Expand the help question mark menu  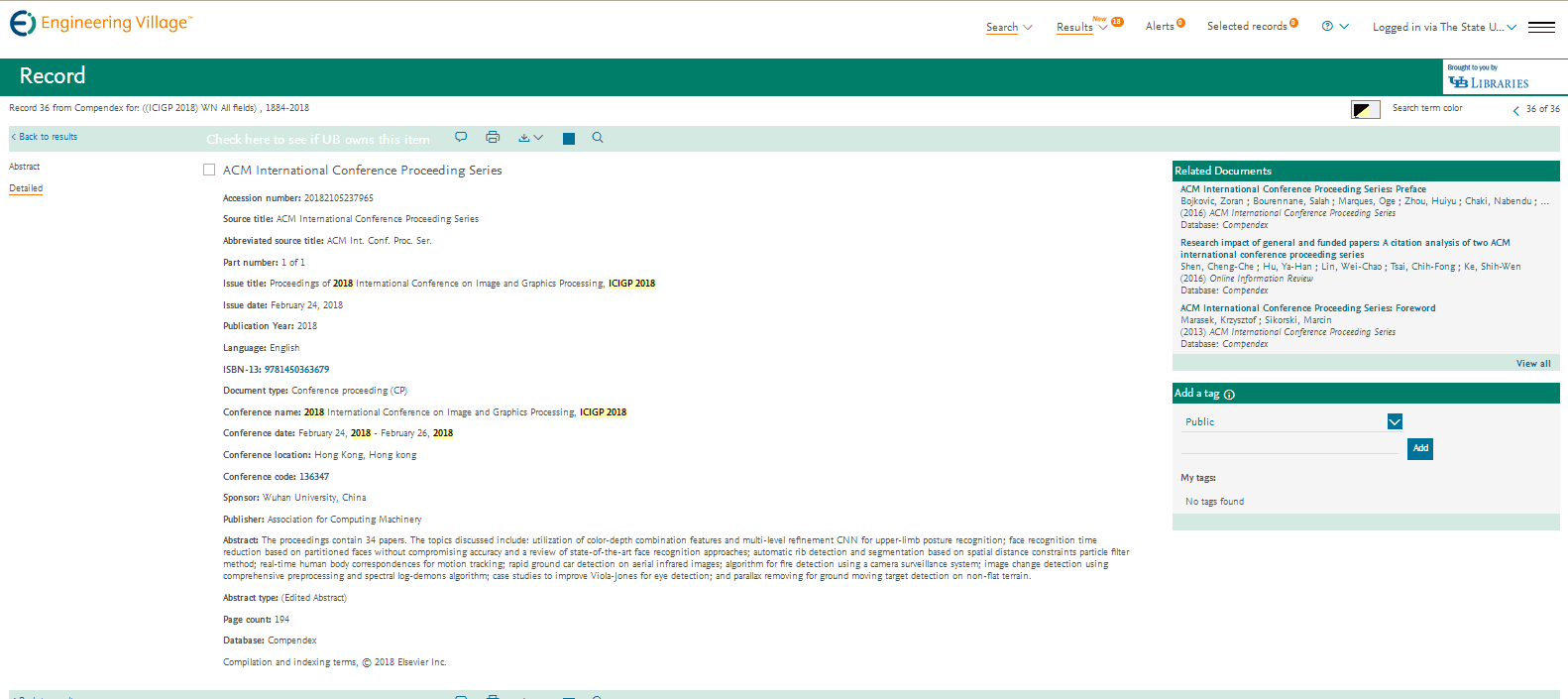[x=1335, y=27]
